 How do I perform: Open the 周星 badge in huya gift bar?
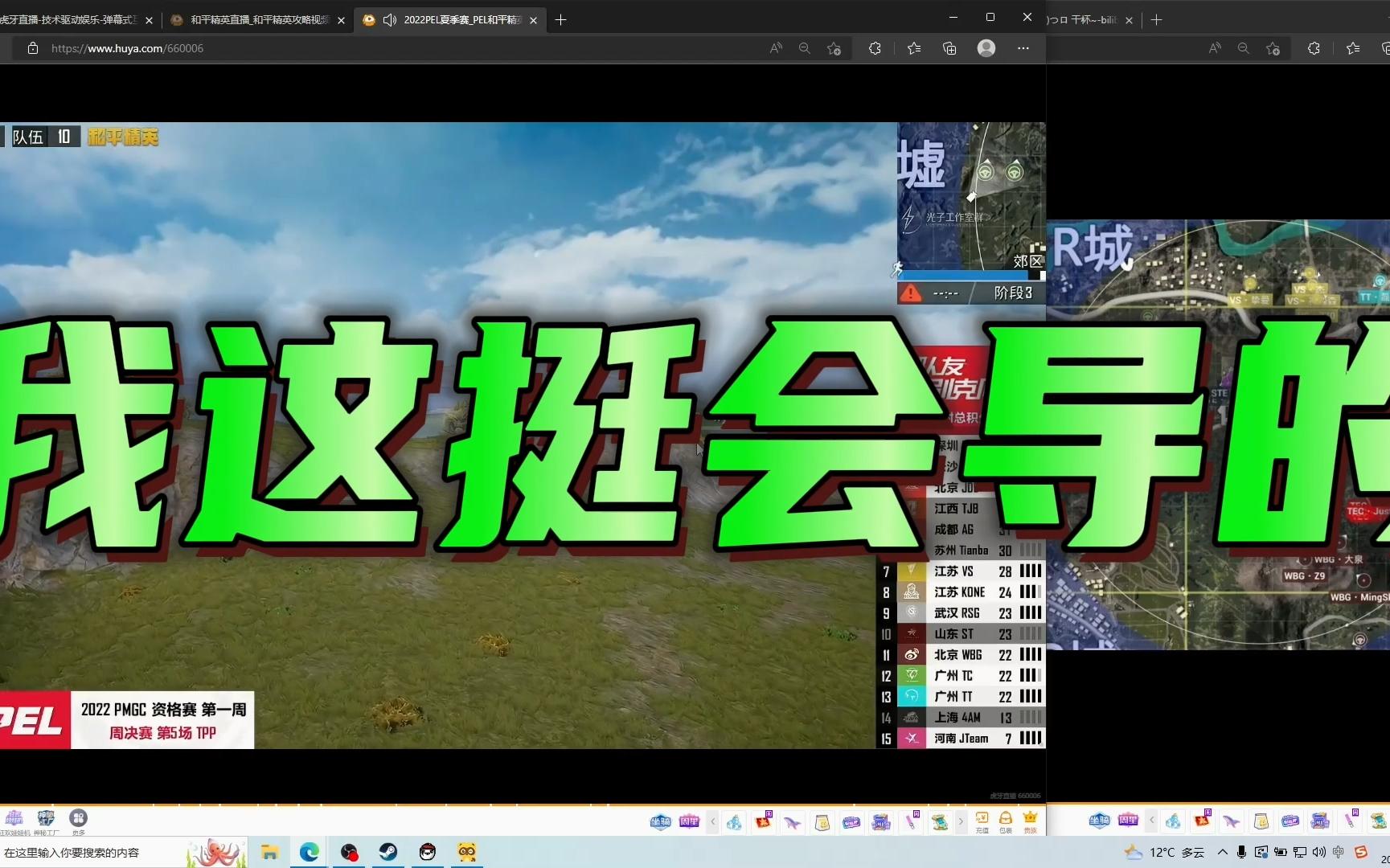[689, 821]
